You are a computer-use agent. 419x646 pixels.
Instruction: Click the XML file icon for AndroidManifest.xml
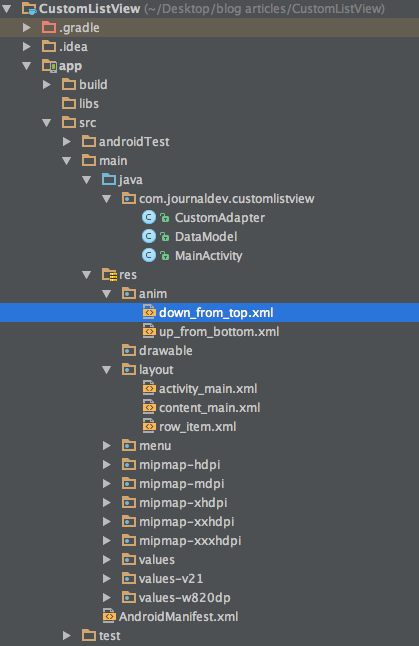[x=109, y=616]
